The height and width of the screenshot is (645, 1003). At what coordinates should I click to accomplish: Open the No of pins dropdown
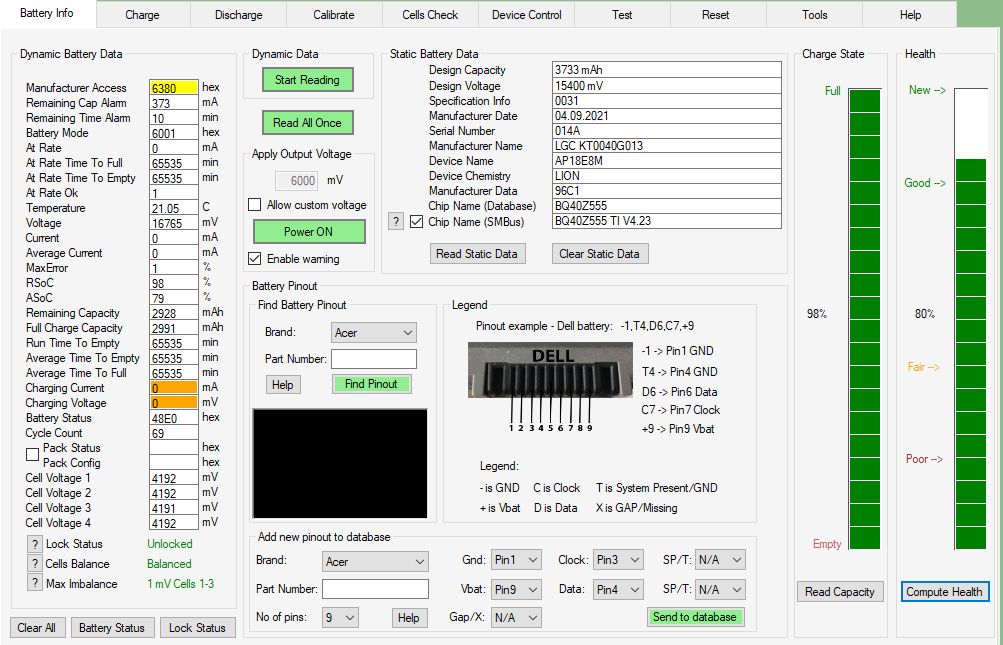click(x=340, y=618)
